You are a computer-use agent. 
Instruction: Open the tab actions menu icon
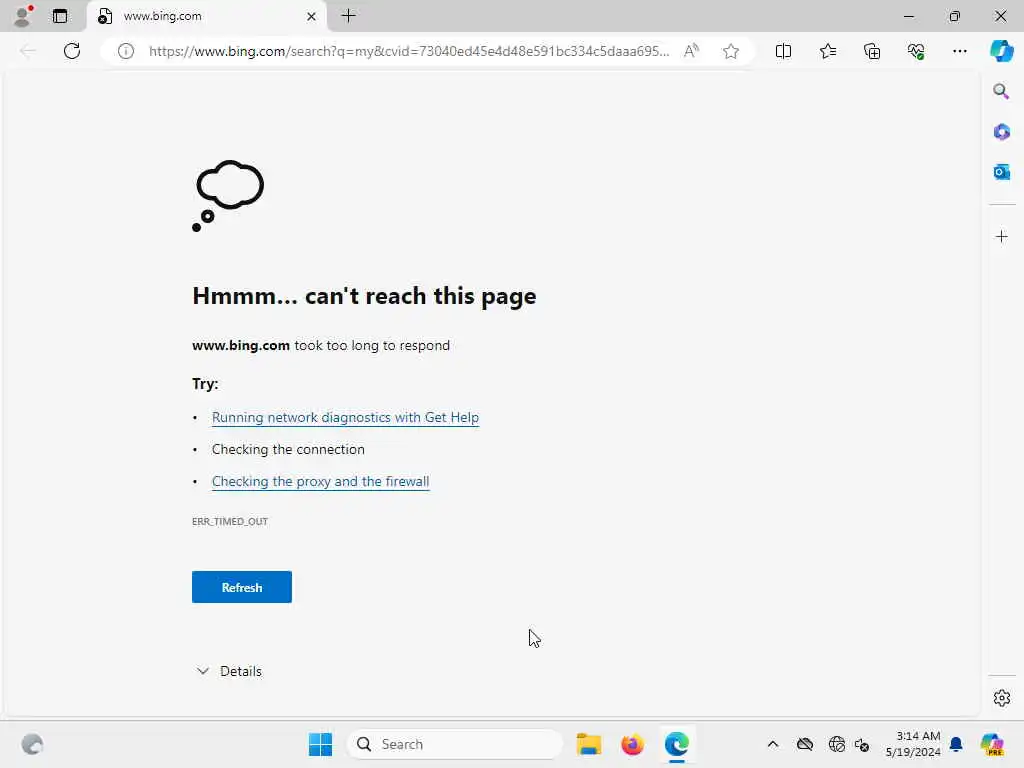coord(60,16)
